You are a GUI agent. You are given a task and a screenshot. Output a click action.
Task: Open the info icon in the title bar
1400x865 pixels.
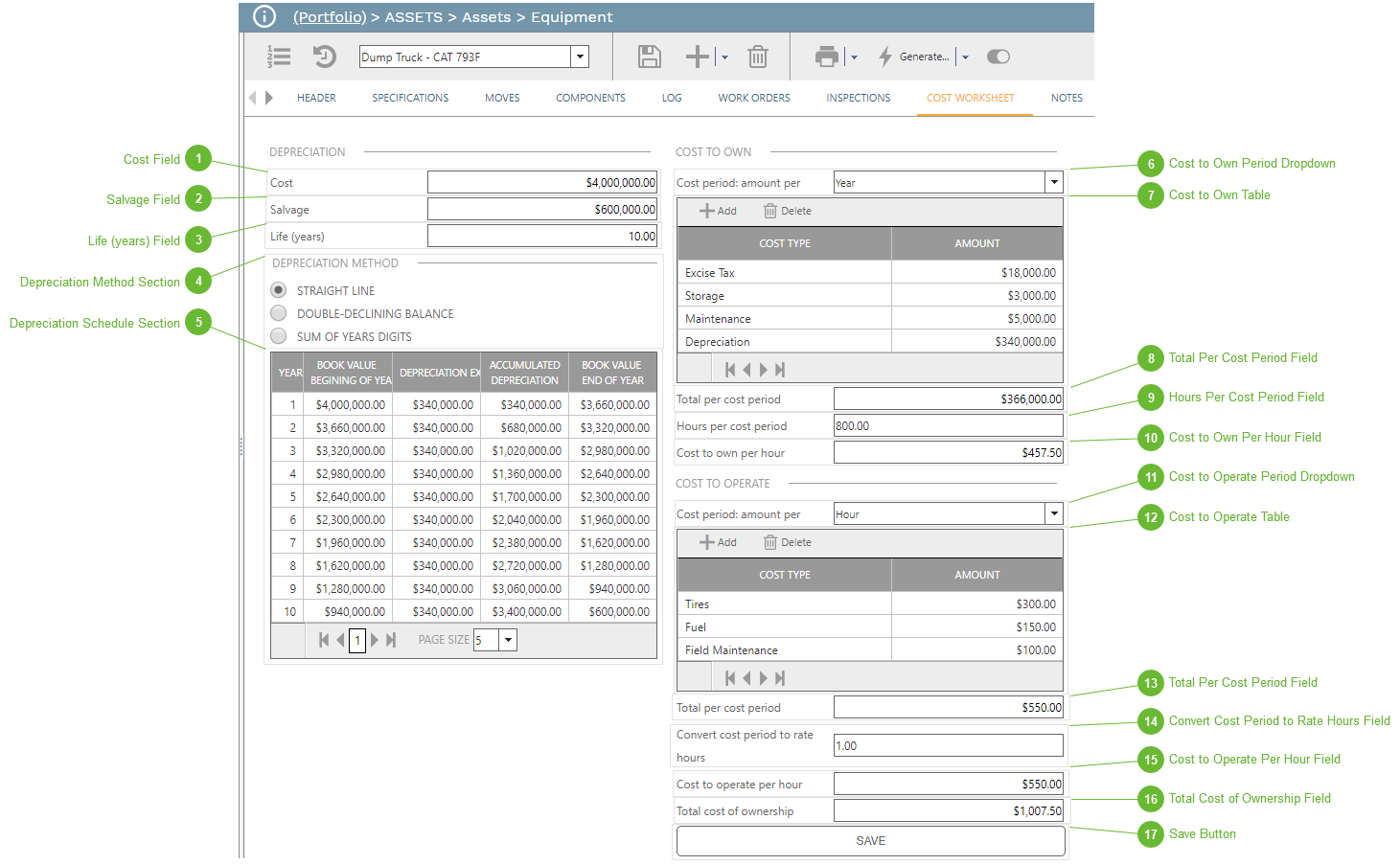click(264, 16)
